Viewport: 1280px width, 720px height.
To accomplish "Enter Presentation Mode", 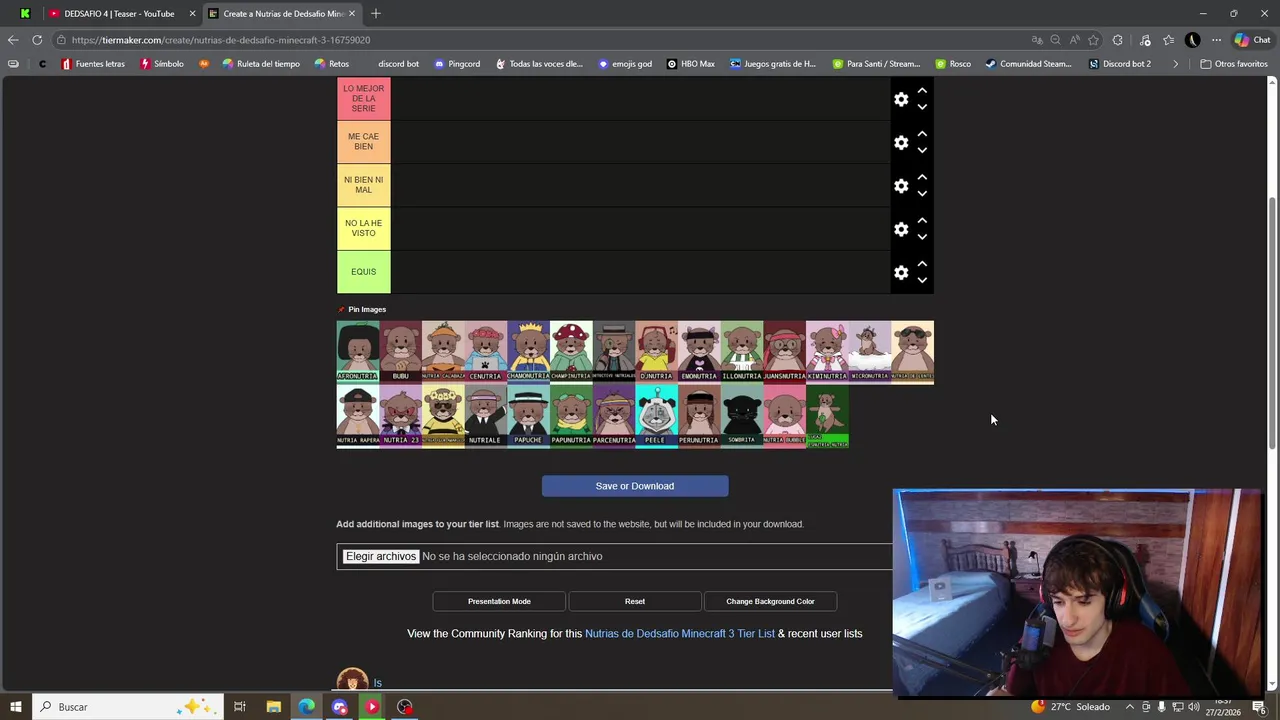I will coord(499,601).
